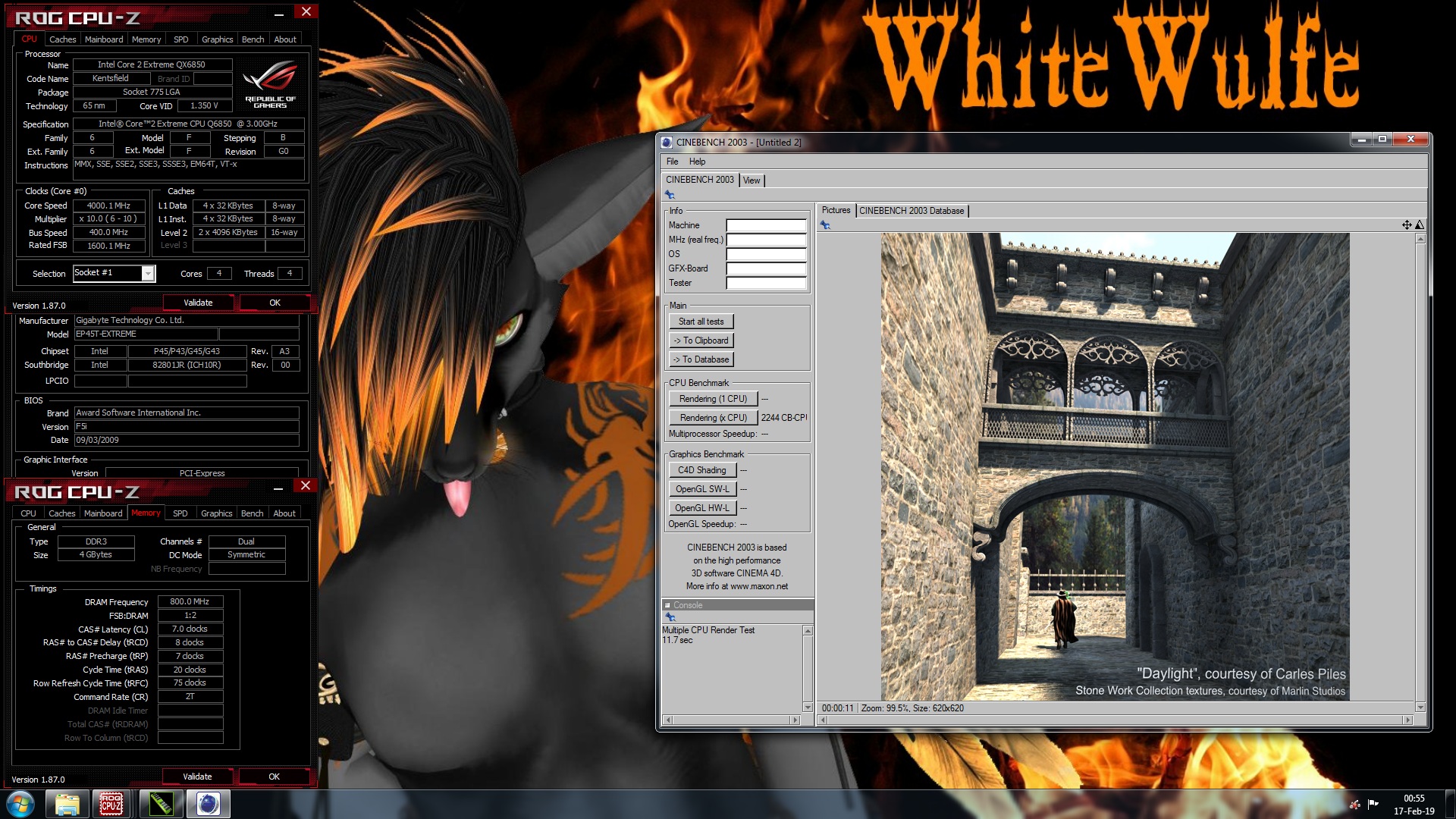The height and width of the screenshot is (819, 1456).
Task: Click the To Clipboard button
Action: point(701,340)
